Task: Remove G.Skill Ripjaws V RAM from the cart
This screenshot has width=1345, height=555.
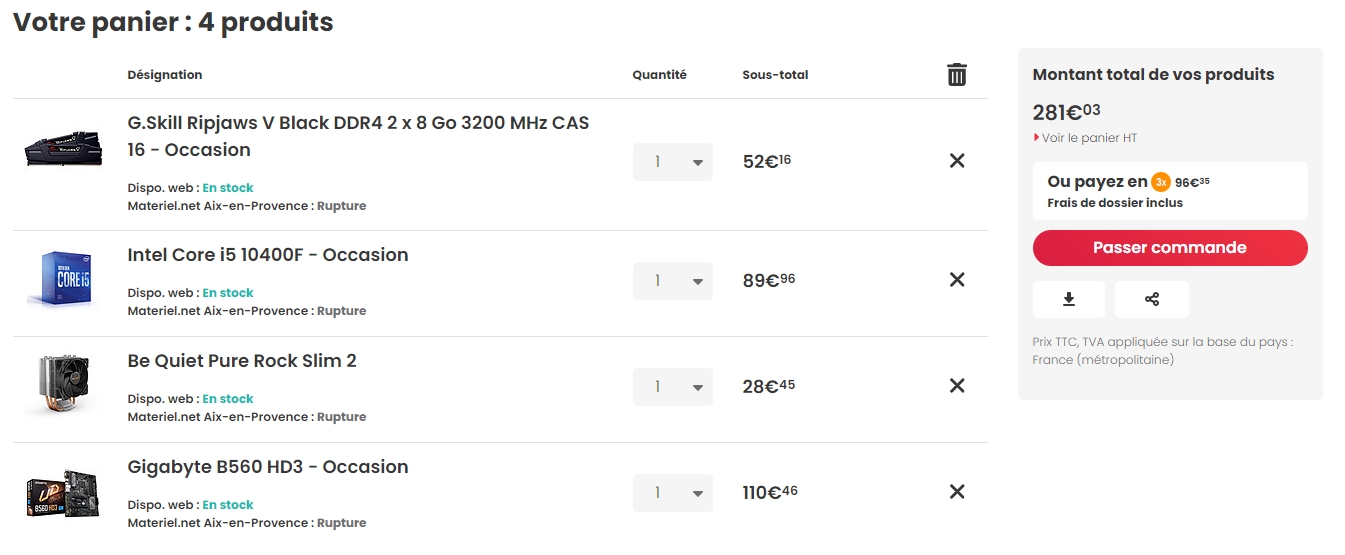Action: coord(957,161)
